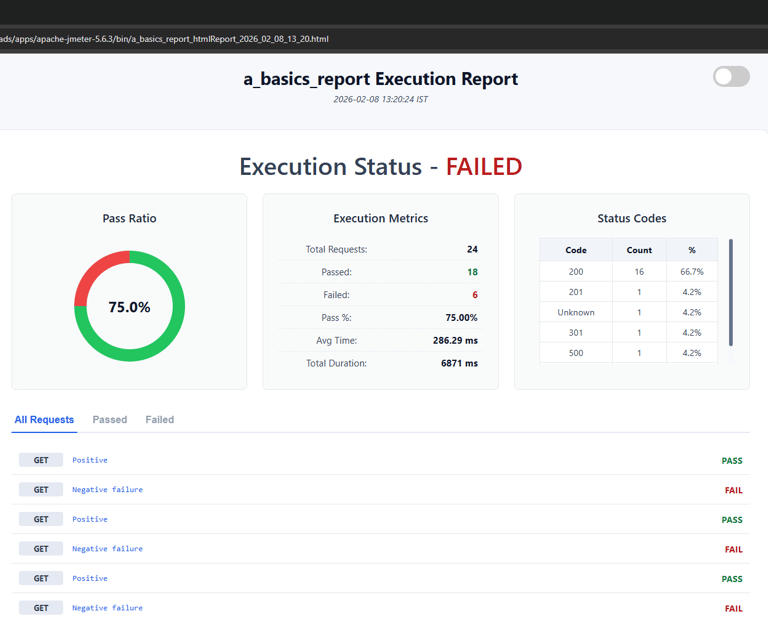
Task: Click the 4.2% cell in the 500 row
Action: pos(692,353)
